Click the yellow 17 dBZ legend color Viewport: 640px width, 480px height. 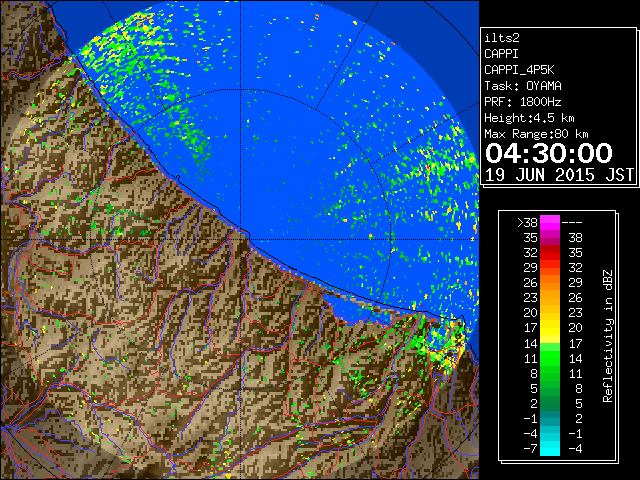coord(550,328)
